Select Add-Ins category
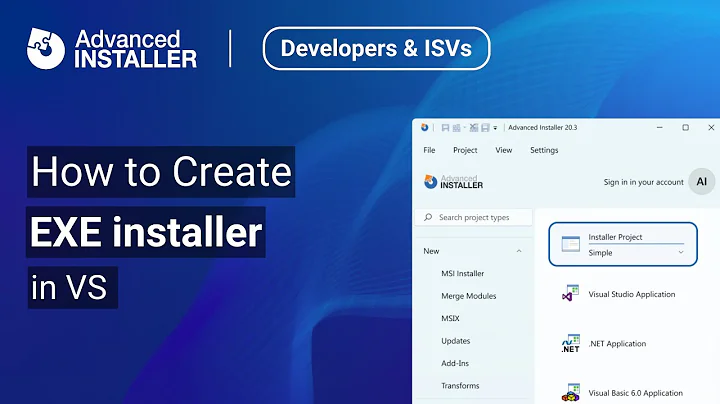The width and height of the screenshot is (720, 404). tap(455, 363)
